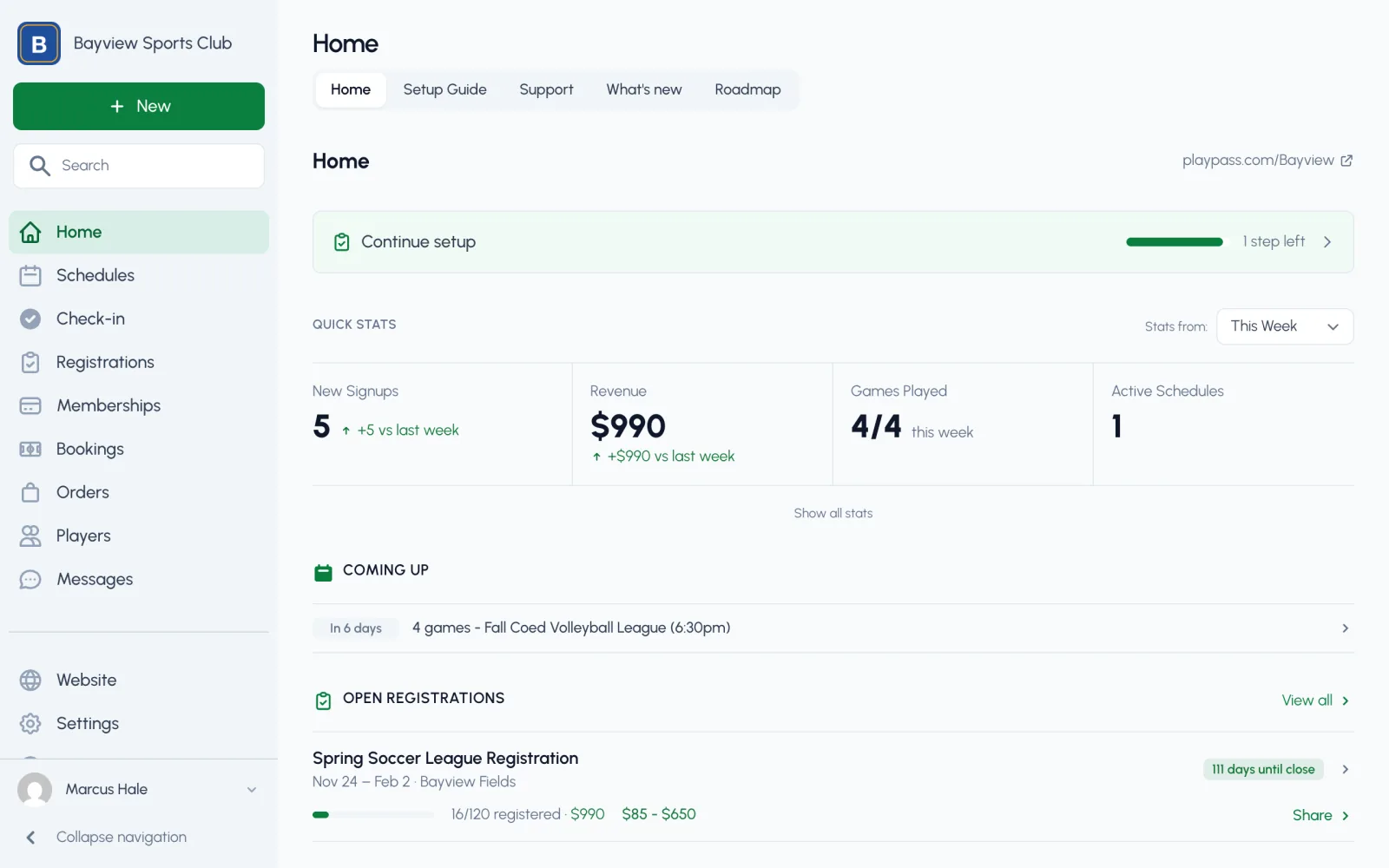Open Spring Soccer League Registration row chevron

[x=1345, y=769]
